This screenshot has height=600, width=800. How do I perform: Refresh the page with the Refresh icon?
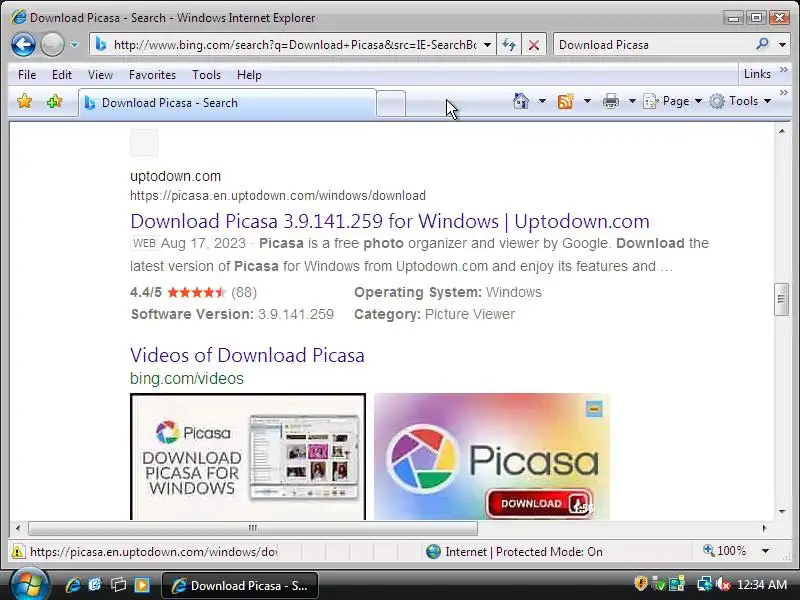(x=509, y=45)
